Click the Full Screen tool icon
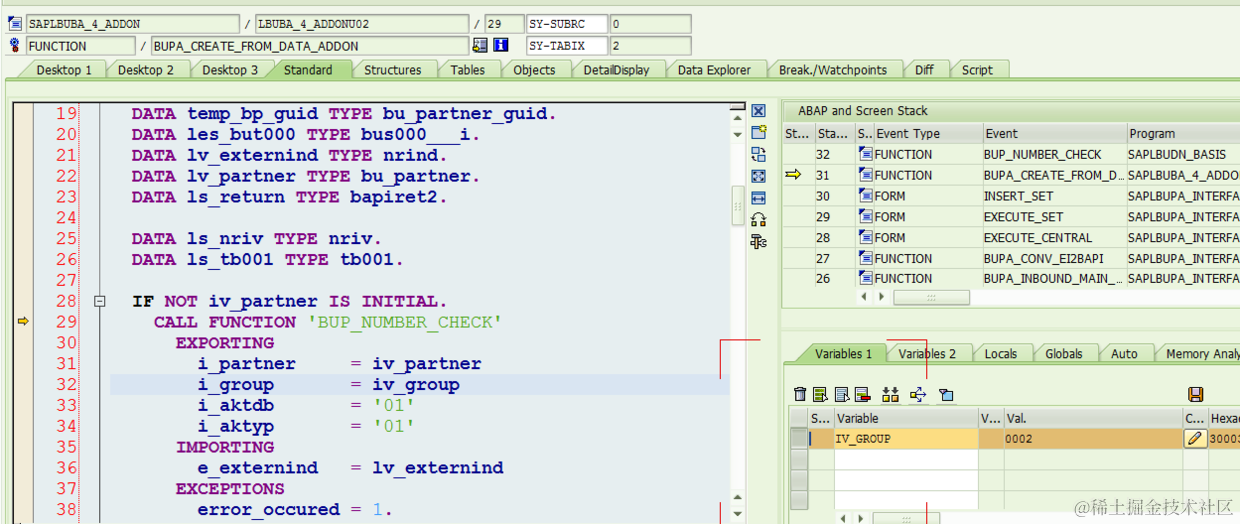This screenshot has width=1240, height=524. [x=758, y=176]
